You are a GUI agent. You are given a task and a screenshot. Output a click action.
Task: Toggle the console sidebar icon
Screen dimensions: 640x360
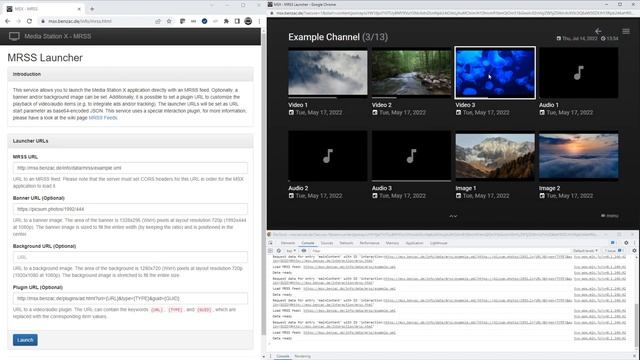270,251
